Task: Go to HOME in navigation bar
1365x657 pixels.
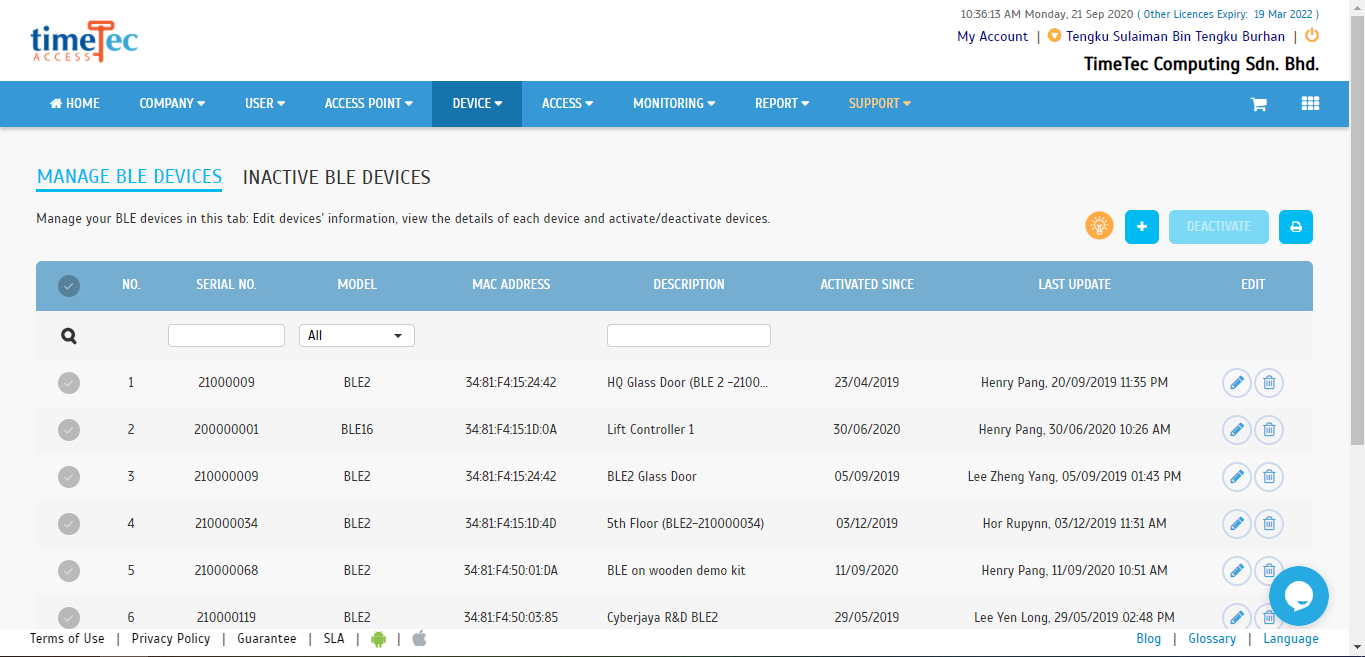Action: 75,103
